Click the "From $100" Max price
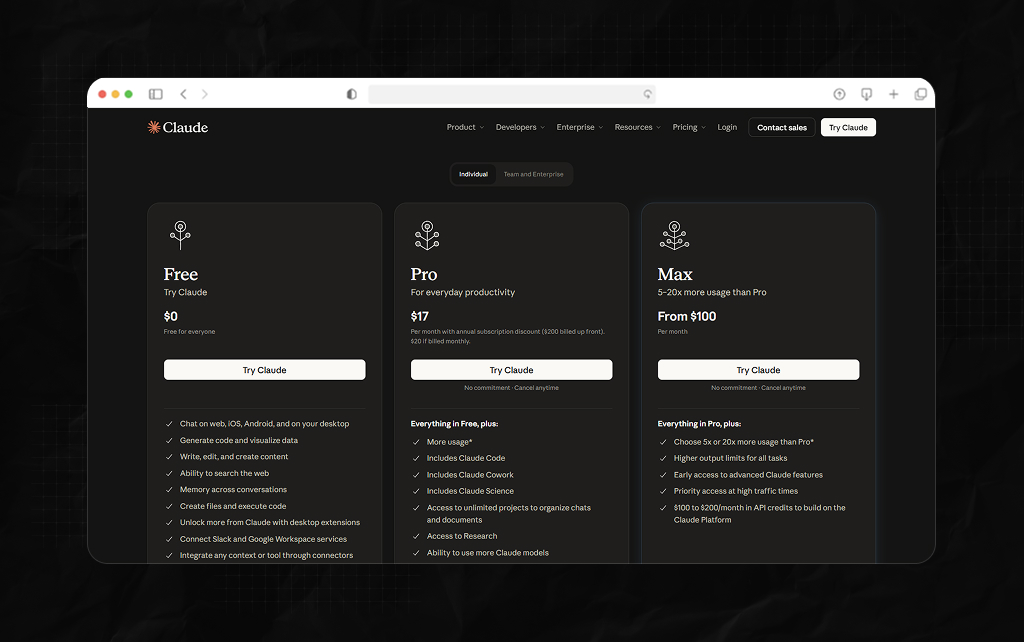 pyautogui.click(x=687, y=317)
